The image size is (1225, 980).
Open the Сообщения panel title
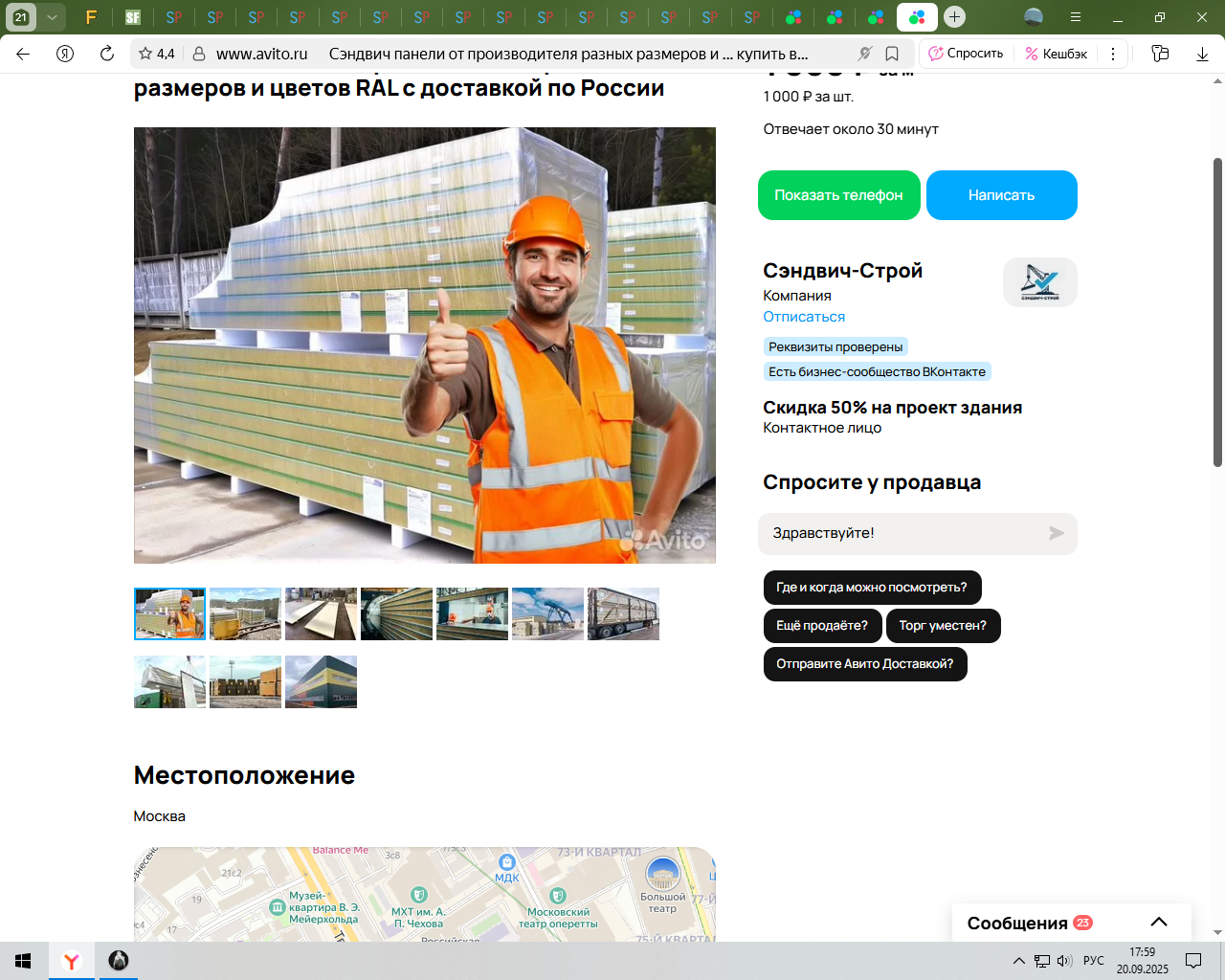1017,924
